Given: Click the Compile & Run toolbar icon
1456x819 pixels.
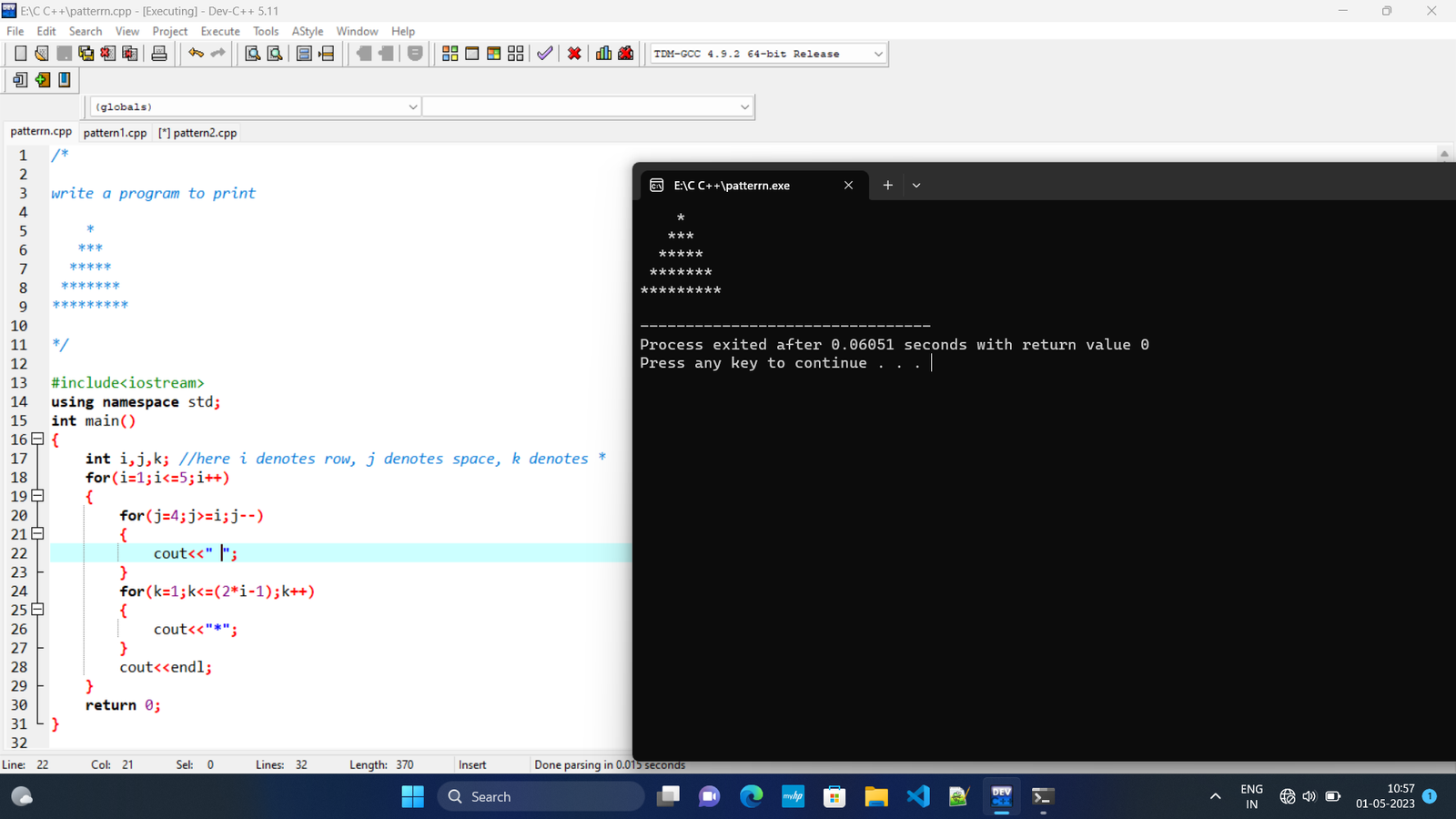Looking at the screenshot, I should tap(493, 54).
